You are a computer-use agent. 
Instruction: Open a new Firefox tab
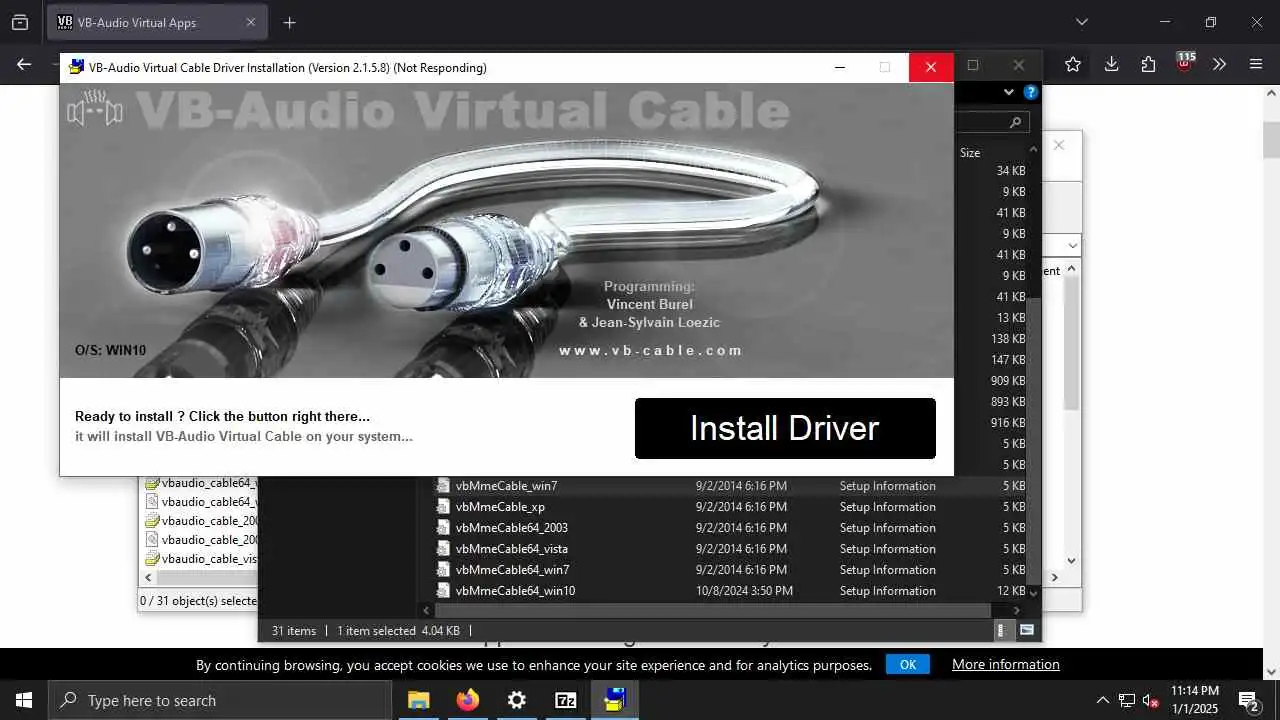pos(289,22)
